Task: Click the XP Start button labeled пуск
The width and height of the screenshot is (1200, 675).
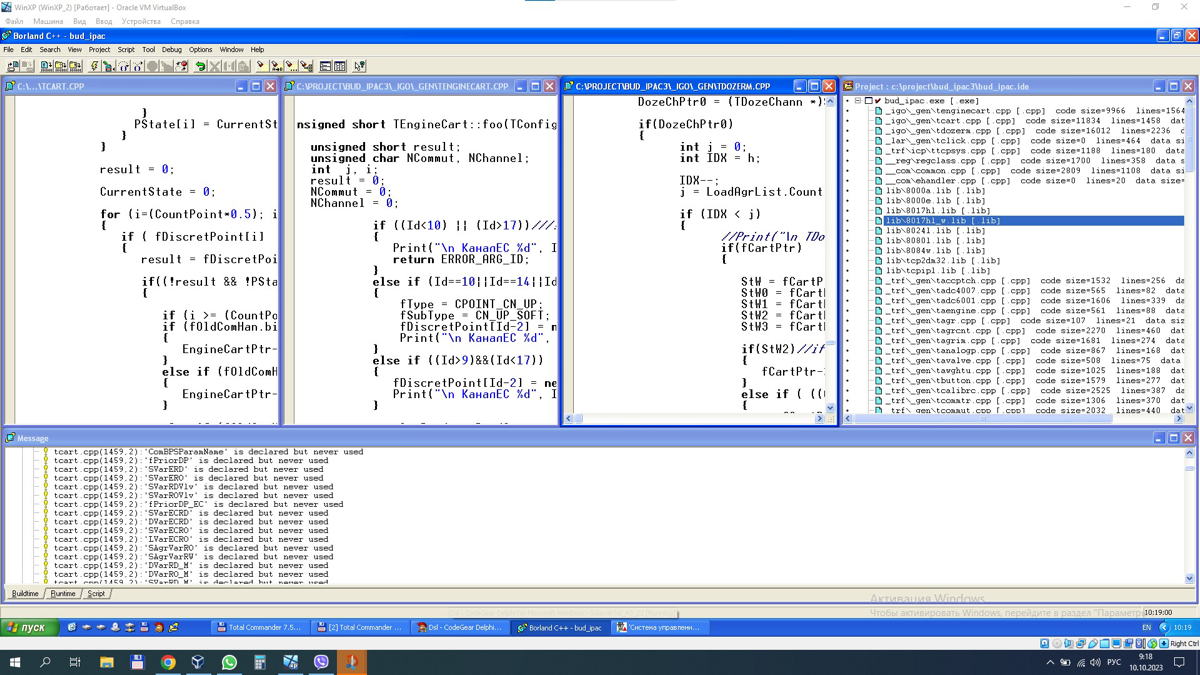Action: tap(28, 627)
